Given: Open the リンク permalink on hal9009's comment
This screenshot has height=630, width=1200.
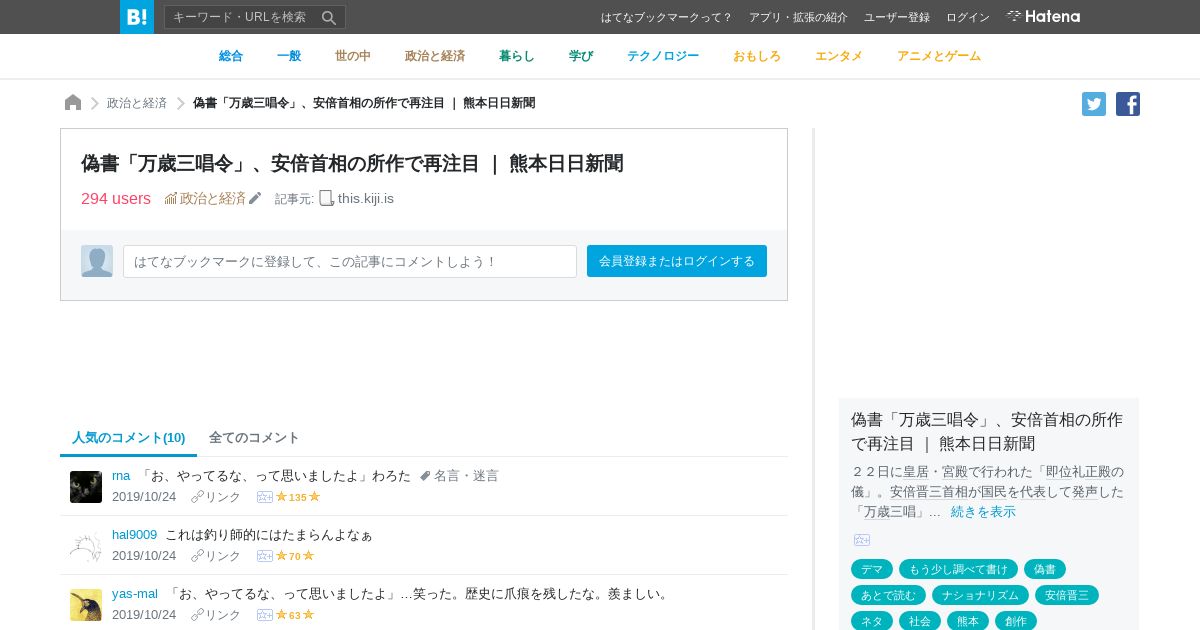Looking at the screenshot, I should [x=216, y=556].
